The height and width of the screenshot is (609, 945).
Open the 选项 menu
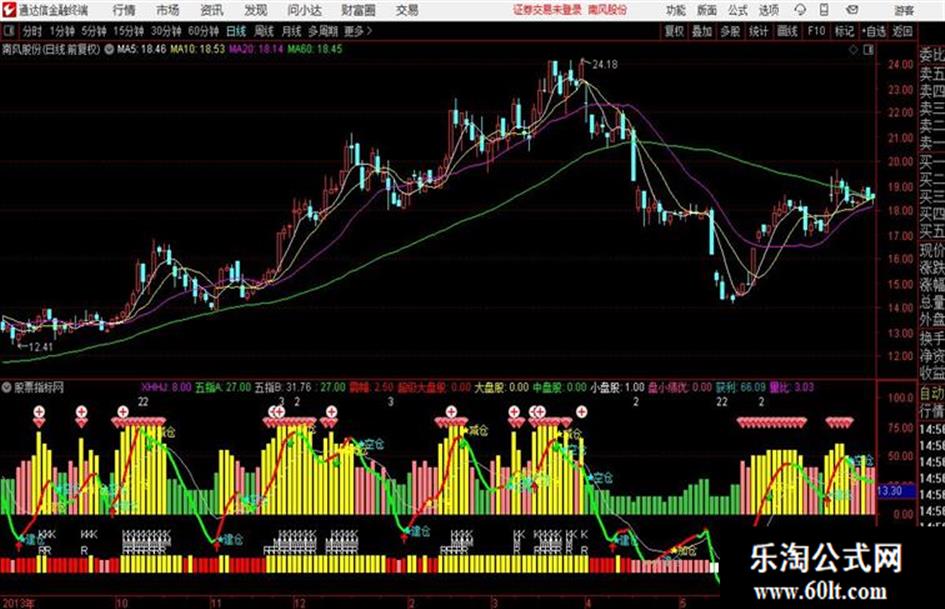769,10
